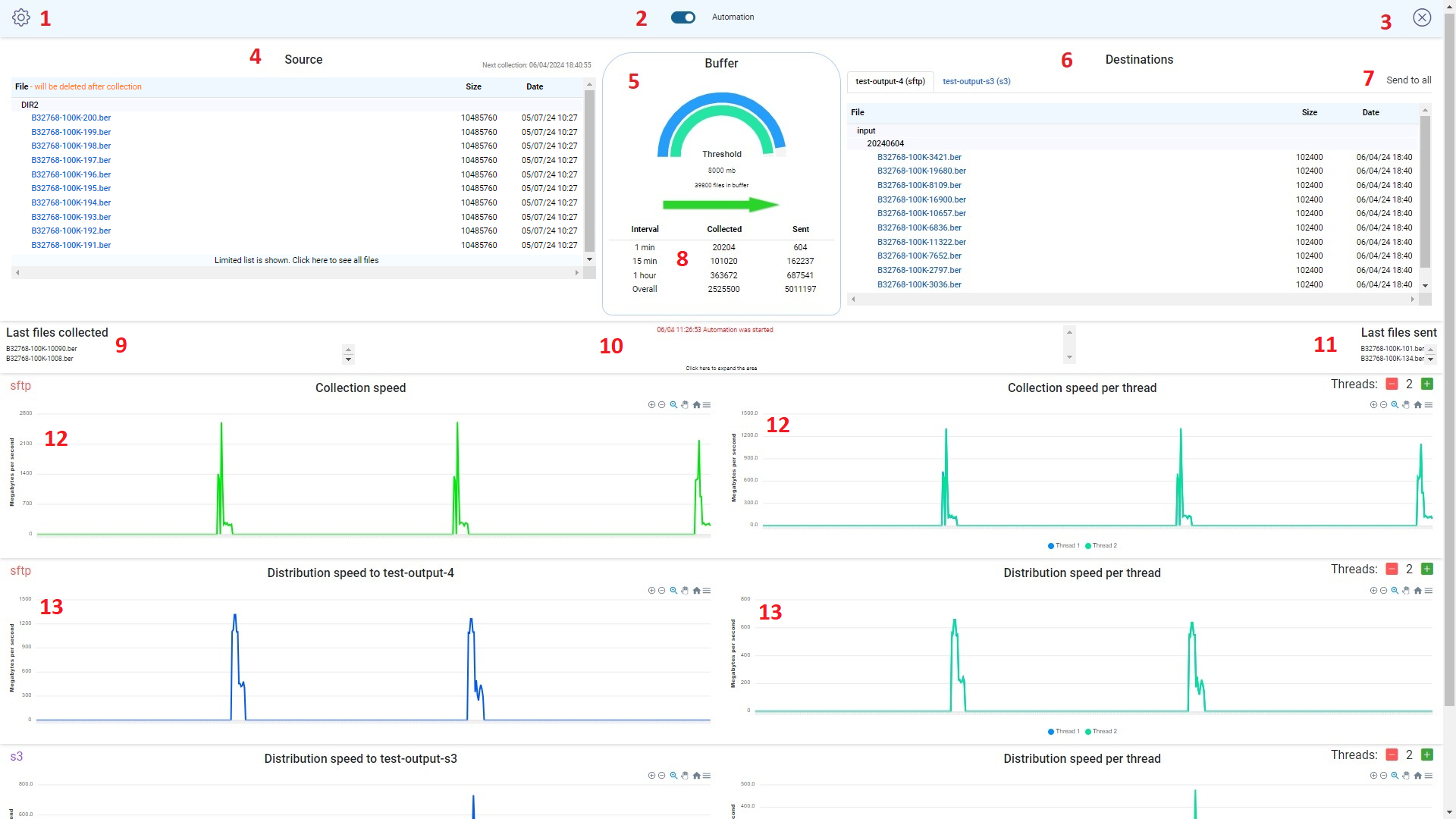Zoom in on Collection speed per thread chart
Screen dimensions: 1456x819
coord(1373,405)
